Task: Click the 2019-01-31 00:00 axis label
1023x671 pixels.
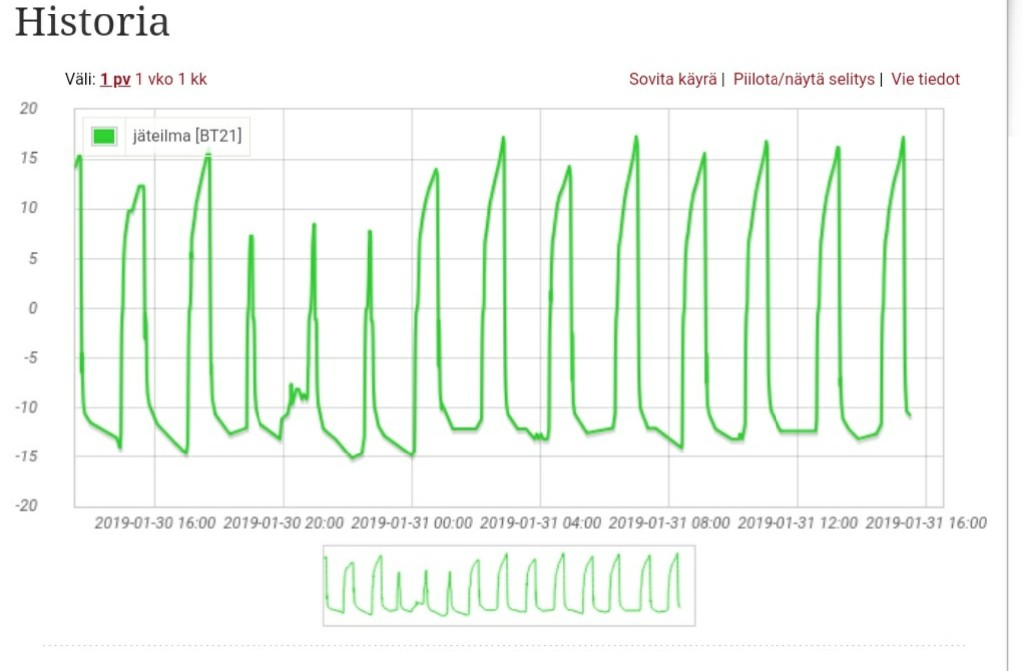Action: coord(412,523)
